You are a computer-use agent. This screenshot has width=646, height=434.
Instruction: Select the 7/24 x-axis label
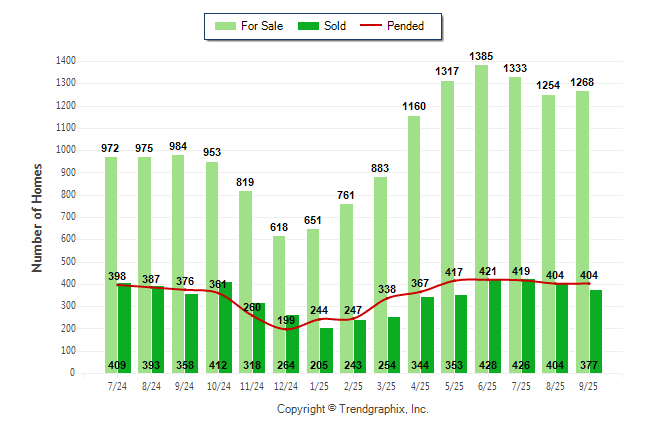click(x=117, y=386)
